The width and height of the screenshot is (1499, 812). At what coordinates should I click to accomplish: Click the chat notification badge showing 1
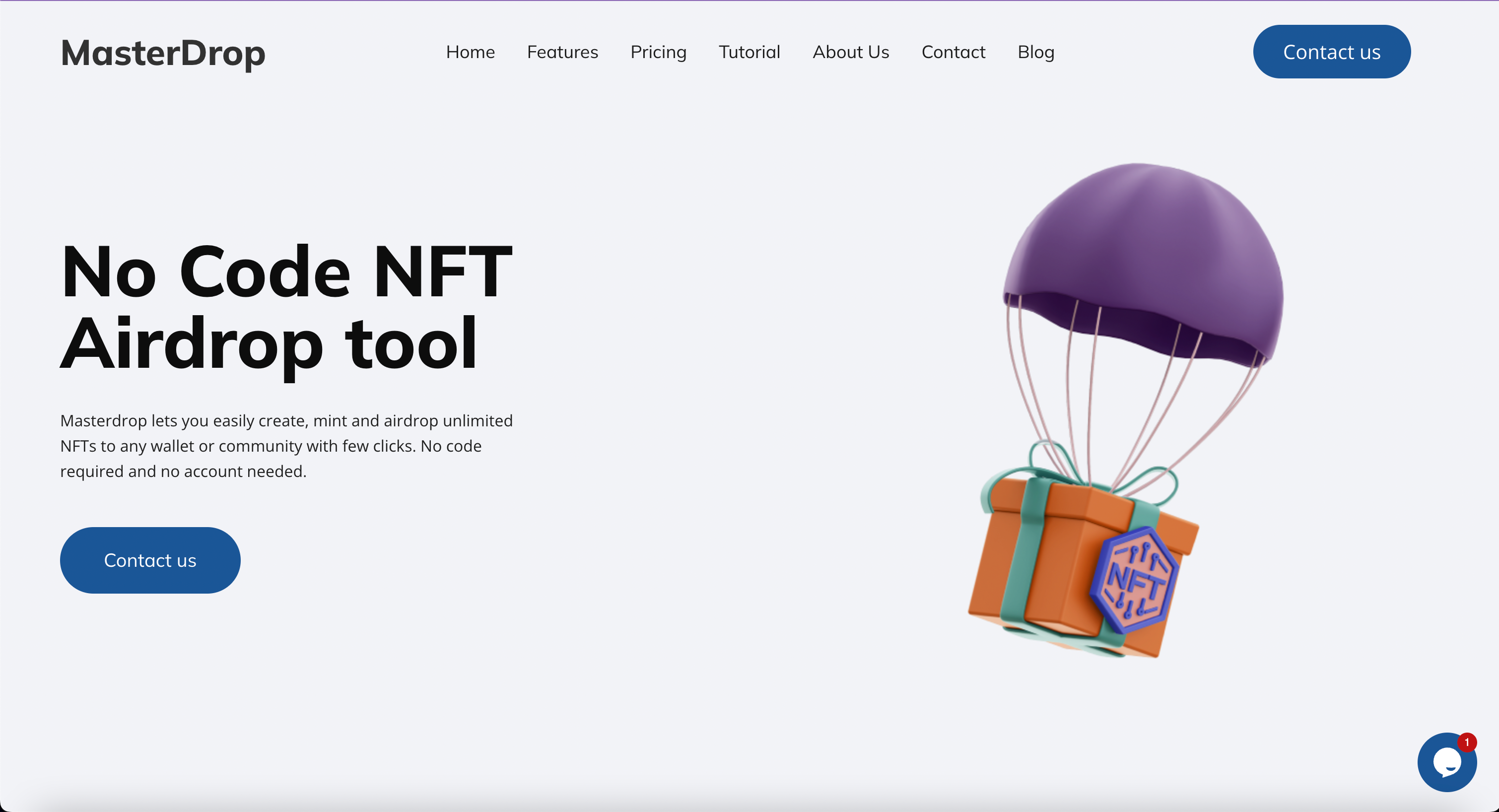pos(1466,742)
